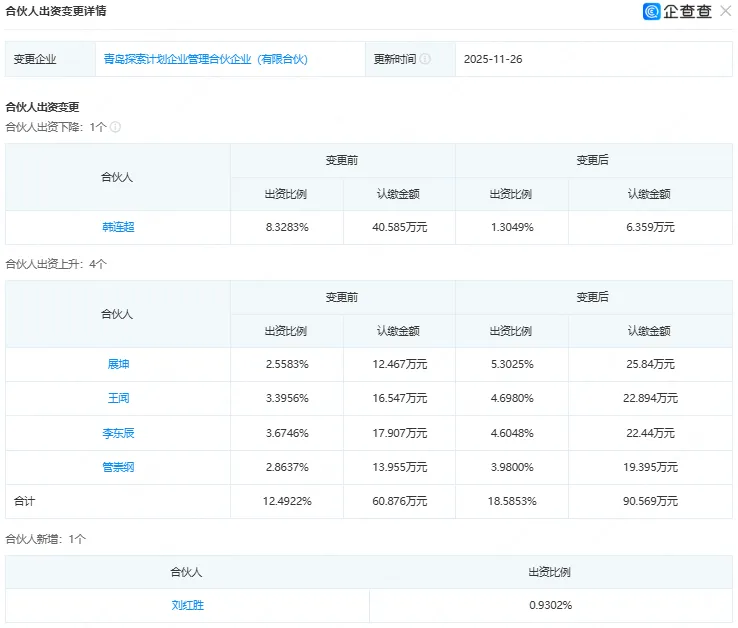Screen dimensions: 738x628
Task: Click info icon beside 合伙人出资下降 count
Action: [115, 127]
